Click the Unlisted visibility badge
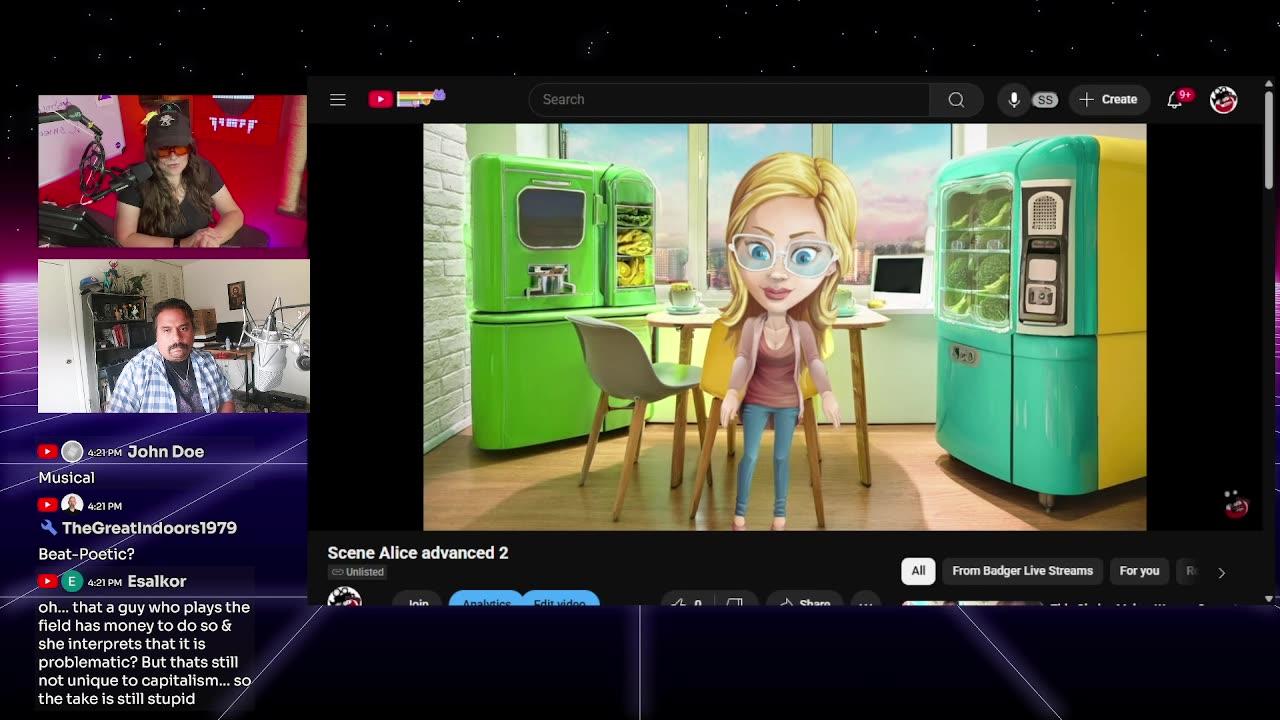Viewport: 1280px width, 720px height. 358,572
